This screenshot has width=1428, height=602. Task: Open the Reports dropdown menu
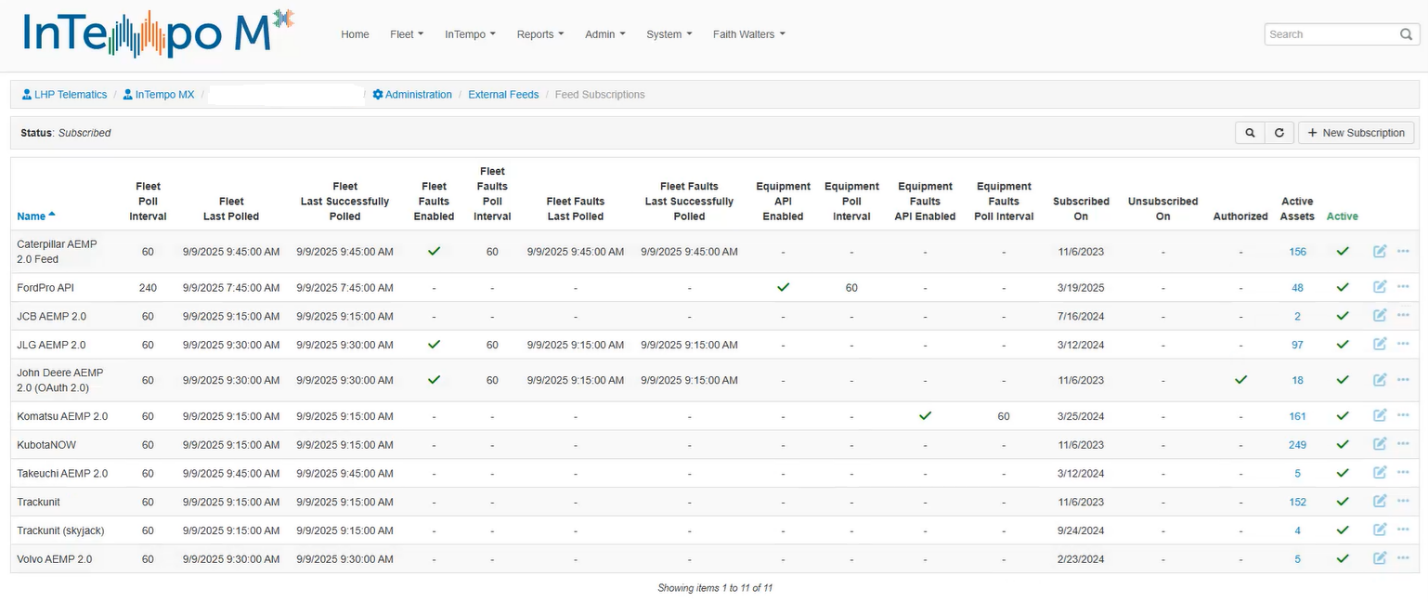[x=540, y=34]
